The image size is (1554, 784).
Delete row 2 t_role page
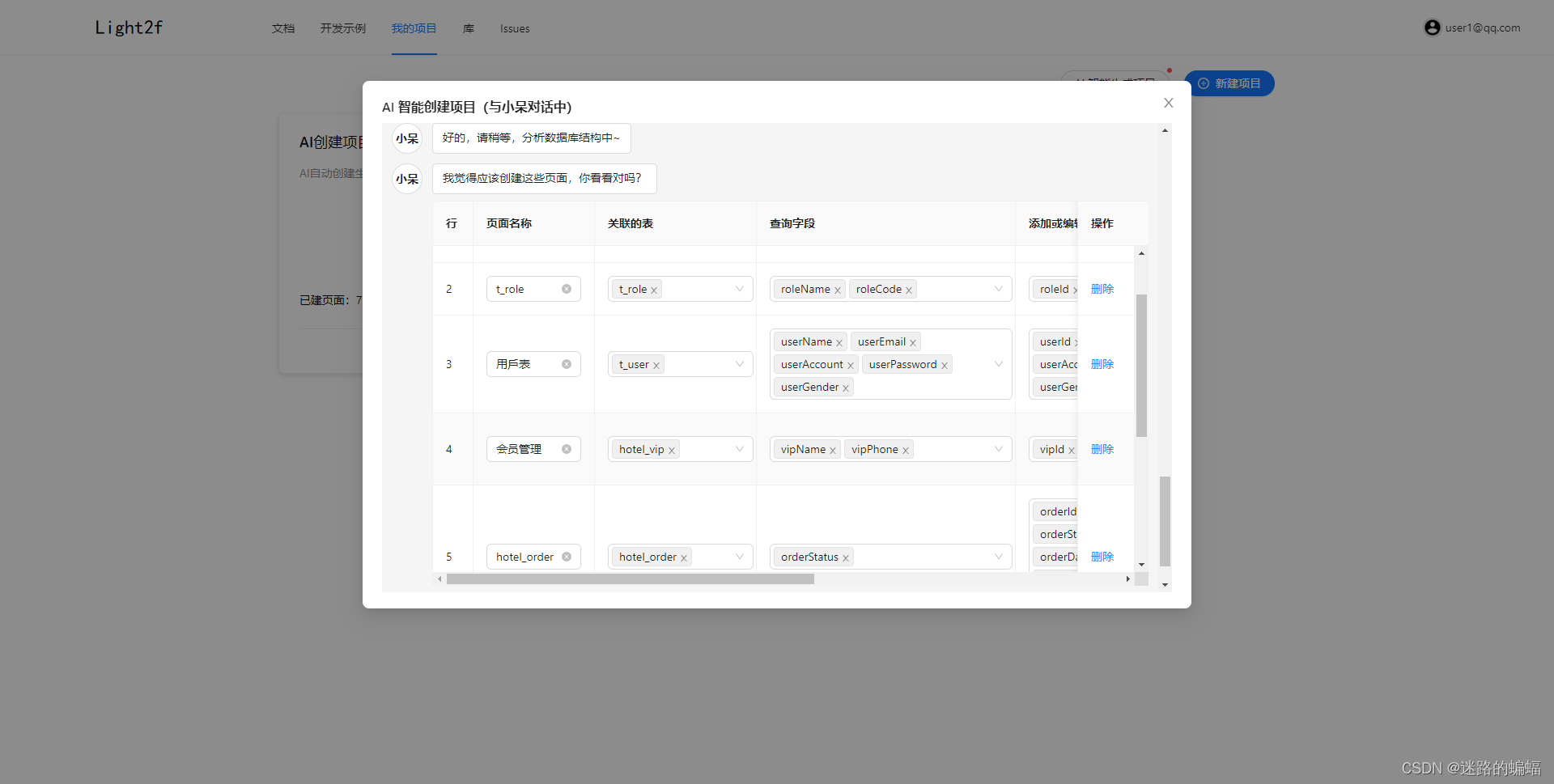(1102, 289)
